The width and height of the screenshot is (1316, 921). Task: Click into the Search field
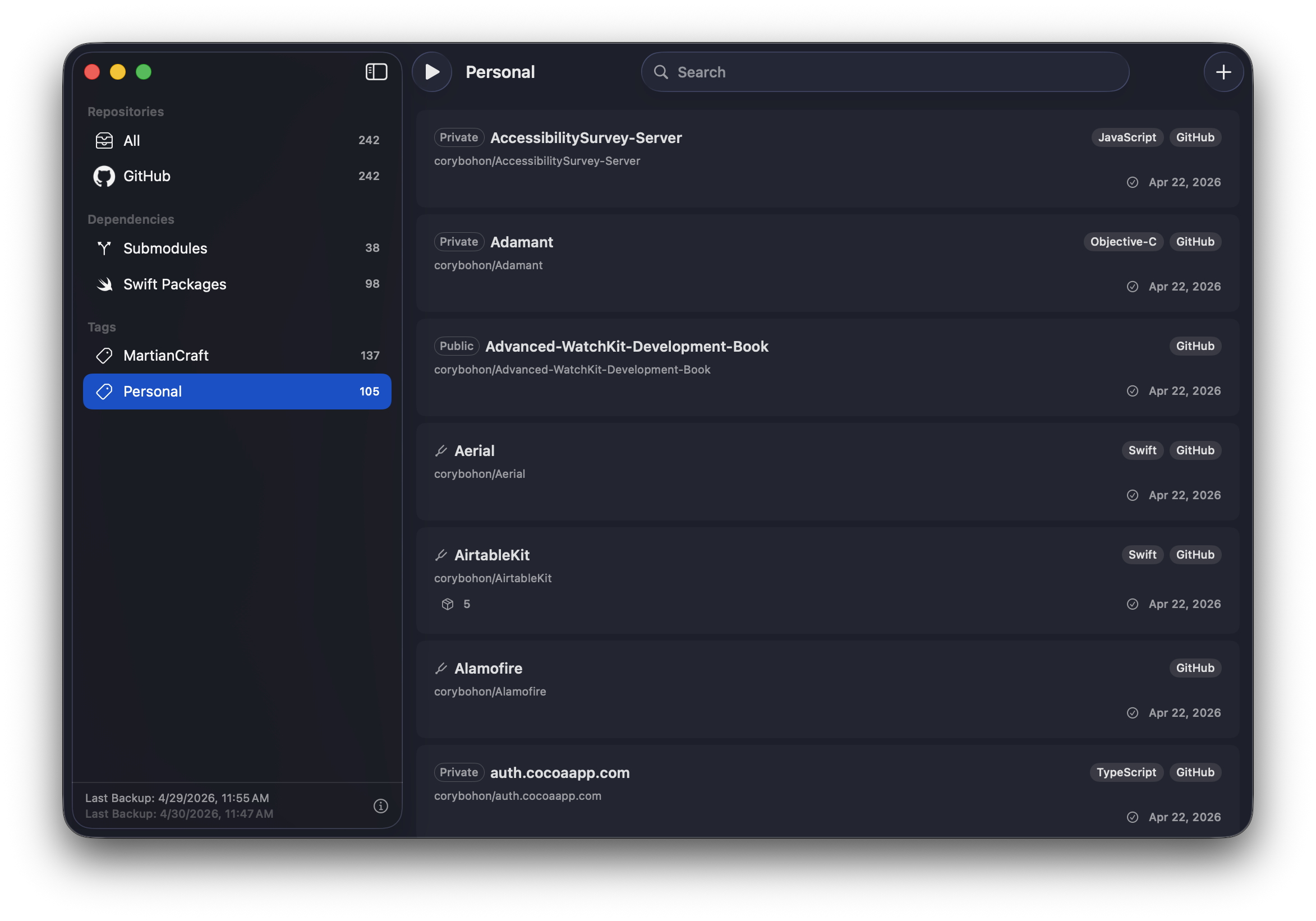[885, 72]
